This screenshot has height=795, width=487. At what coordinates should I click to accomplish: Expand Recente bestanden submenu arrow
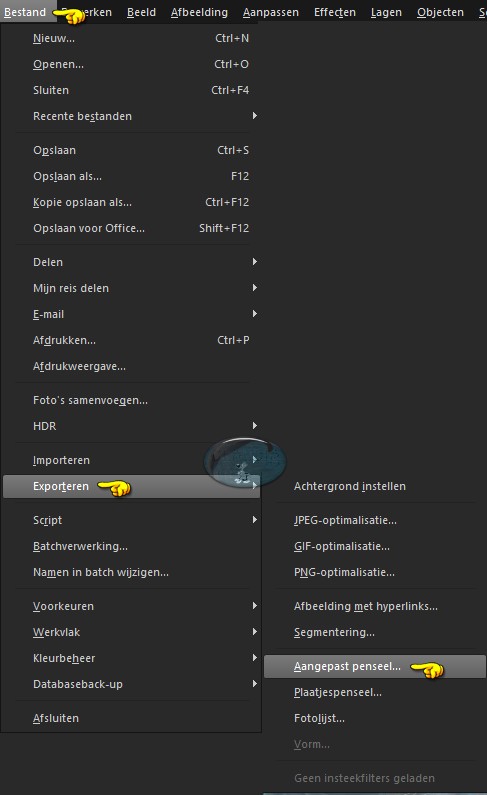click(x=254, y=116)
